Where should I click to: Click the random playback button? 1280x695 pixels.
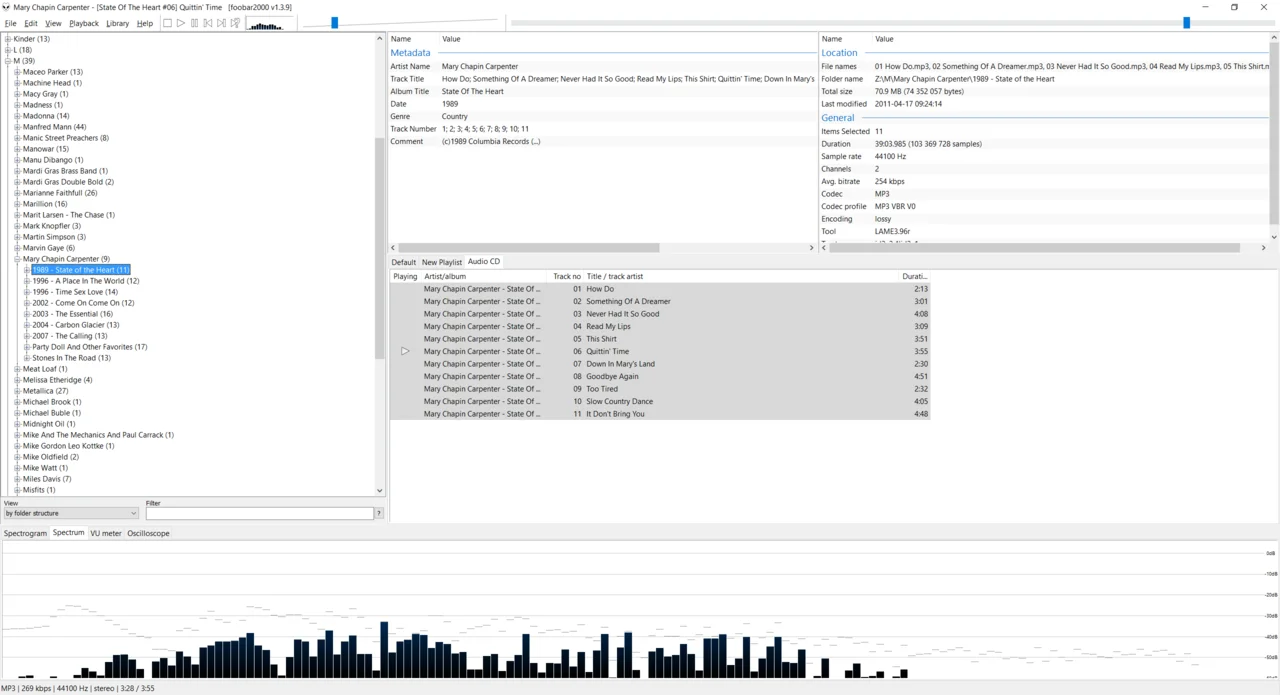235,23
